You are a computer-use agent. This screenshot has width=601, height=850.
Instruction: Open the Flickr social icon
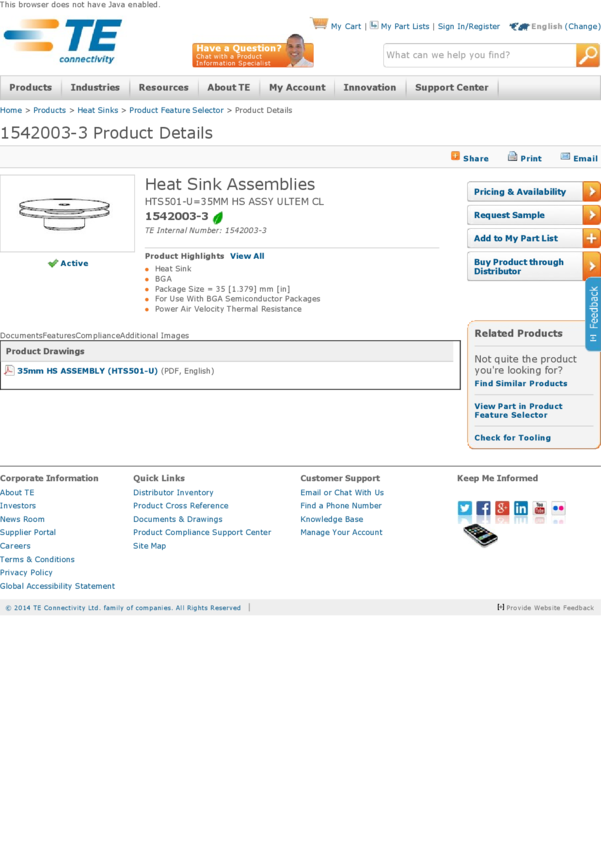(558, 508)
